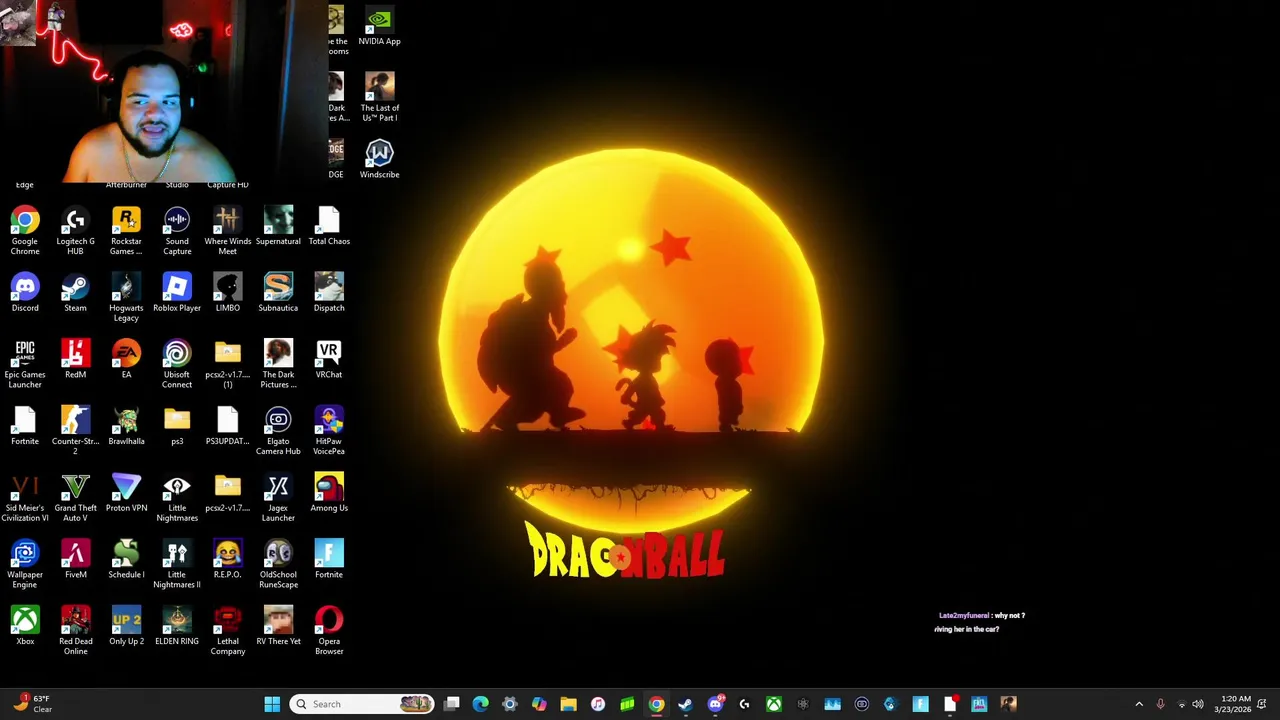
Task: Select Rockstar Games Launcher icon
Action: (x=126, y=231)
